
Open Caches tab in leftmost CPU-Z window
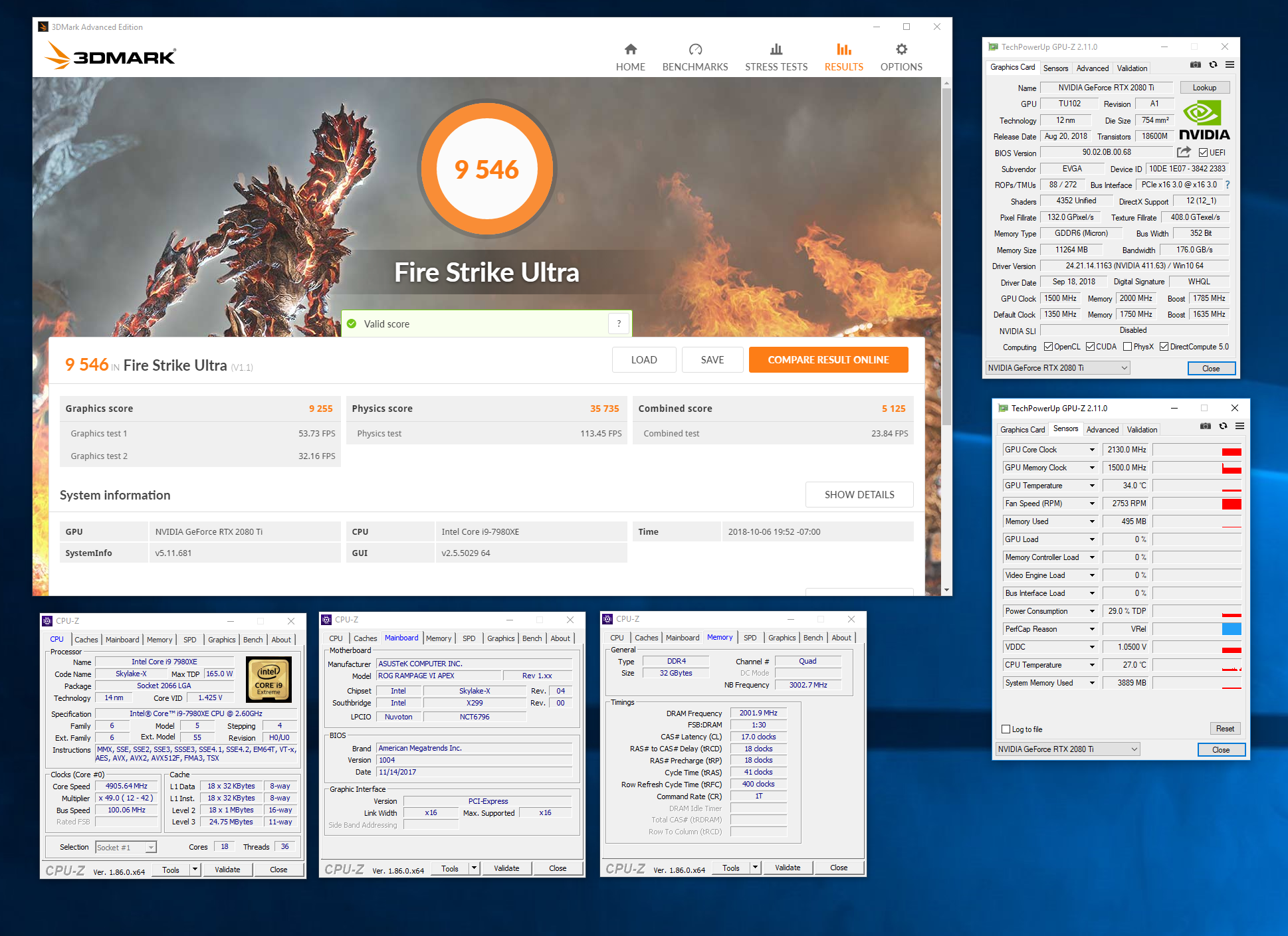pos(86,640)
